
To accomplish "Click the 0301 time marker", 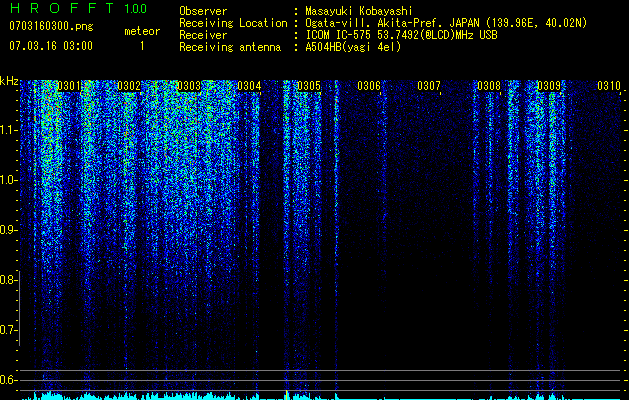I will coord(69,86).
